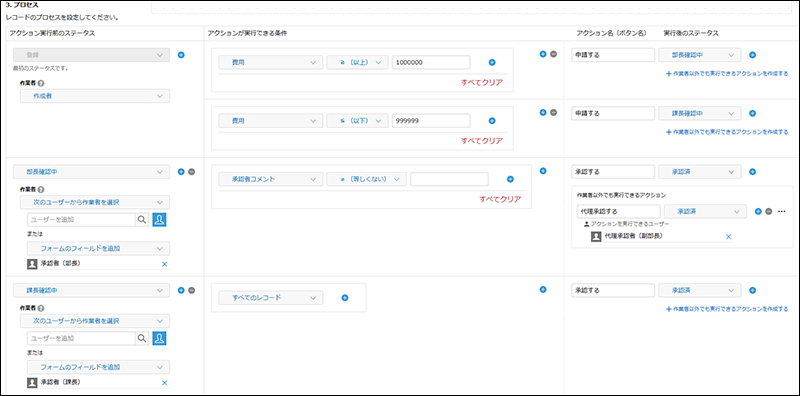The height and width of the screenshot is (396, 800).
Task: Add a condition after the 承認者コメント condition
Action: [510, 179]
